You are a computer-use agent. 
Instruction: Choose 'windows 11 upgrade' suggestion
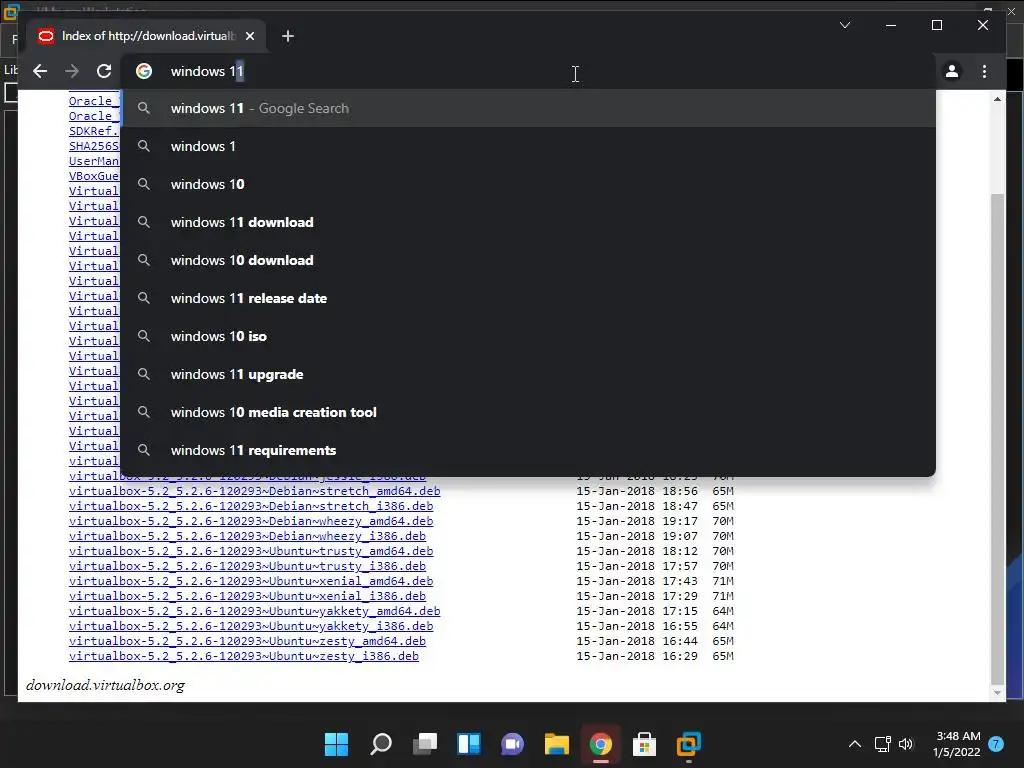[x=528, y=374]
